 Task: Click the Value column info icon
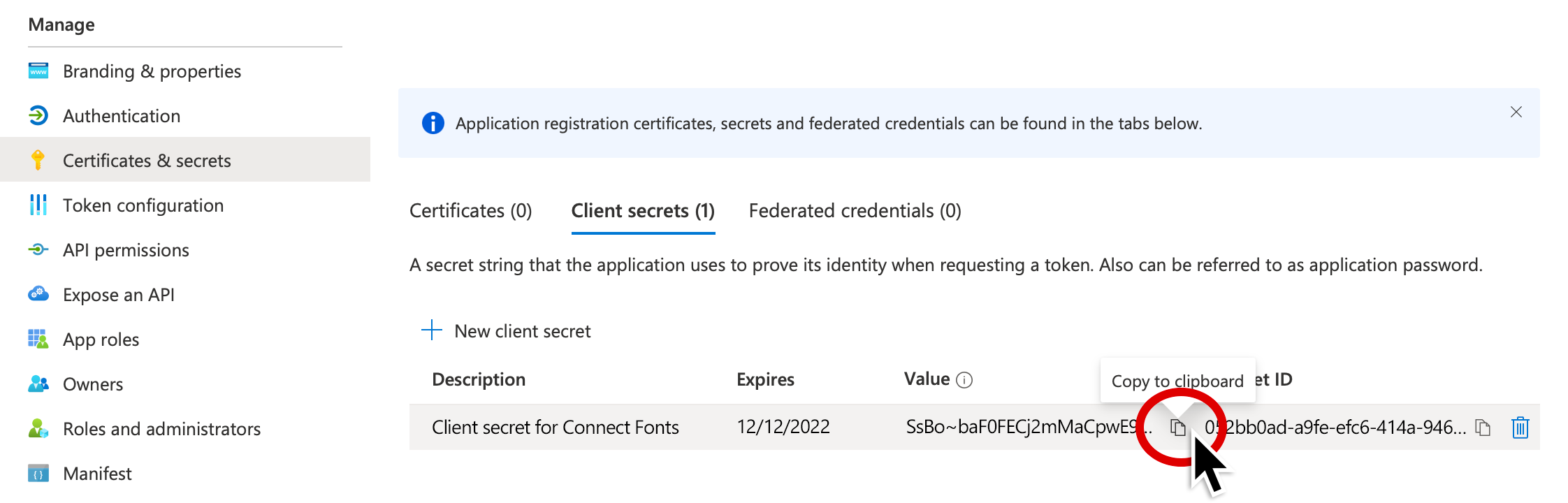(964, 380)
